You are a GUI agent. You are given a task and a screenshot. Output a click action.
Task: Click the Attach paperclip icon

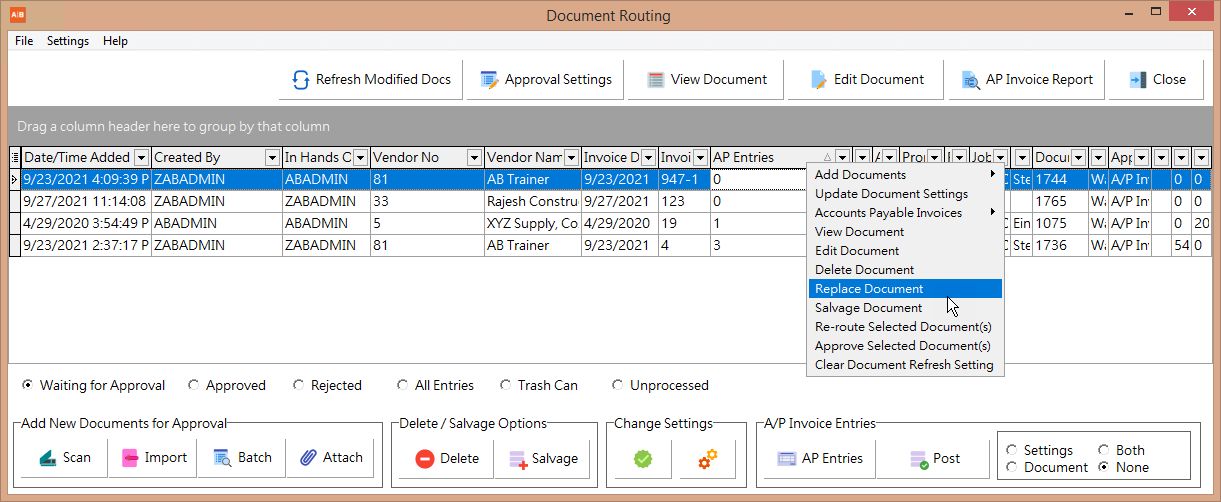point(307,458)
